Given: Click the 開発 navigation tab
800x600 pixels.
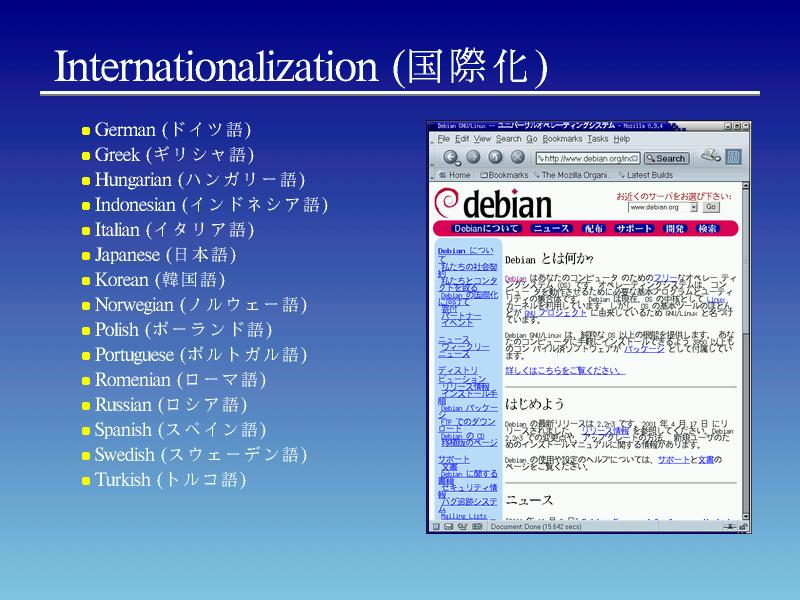Looking at the screenshot, I should pyautogui.click(x=674, y=229).
